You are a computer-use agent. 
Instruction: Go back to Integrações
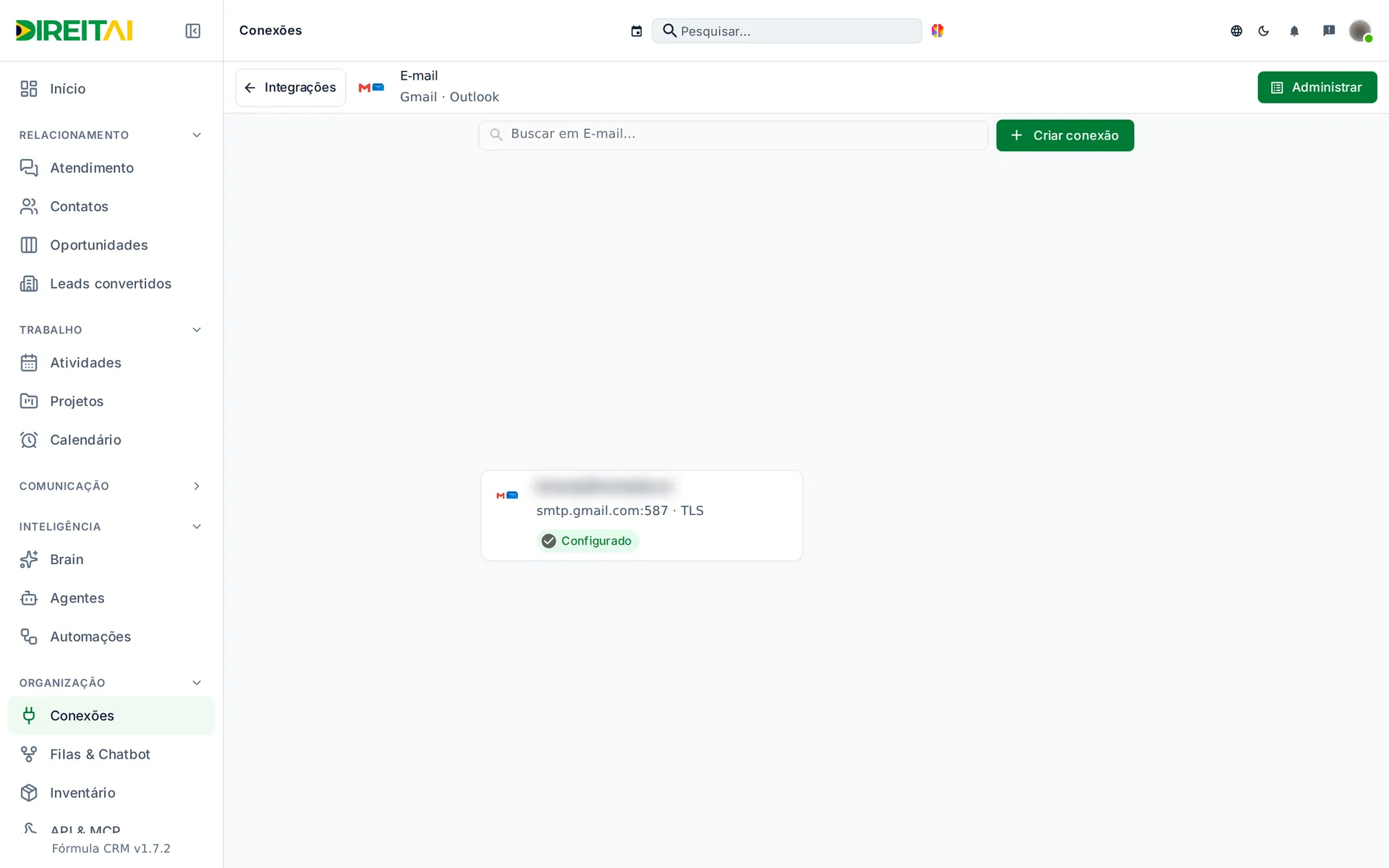tap(291, 88)
